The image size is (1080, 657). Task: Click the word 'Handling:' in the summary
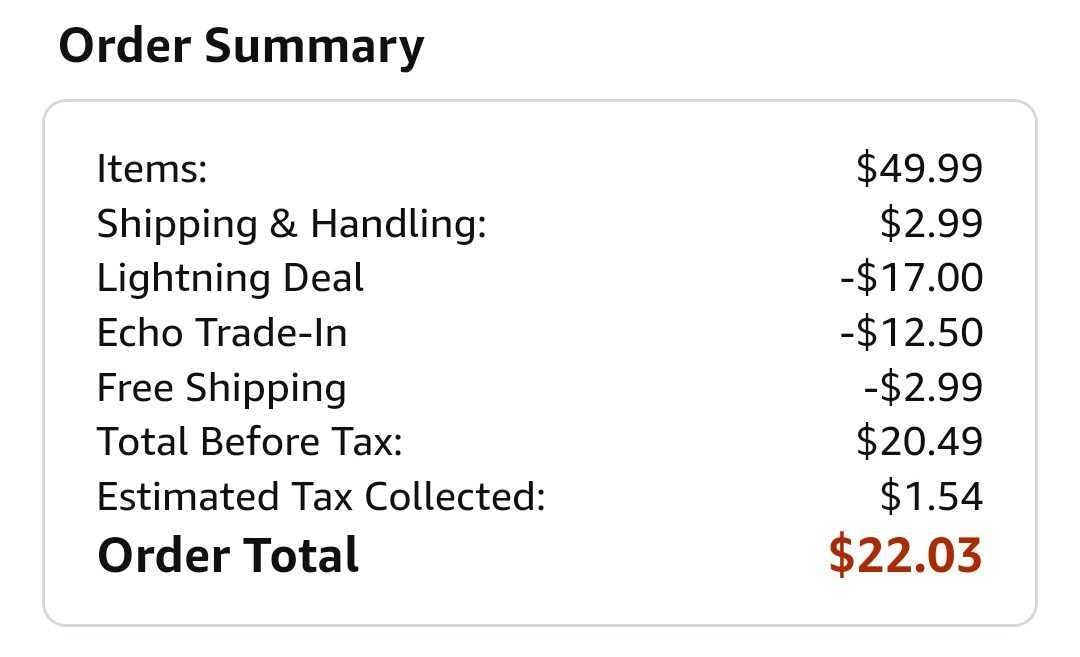coord(398,223)
